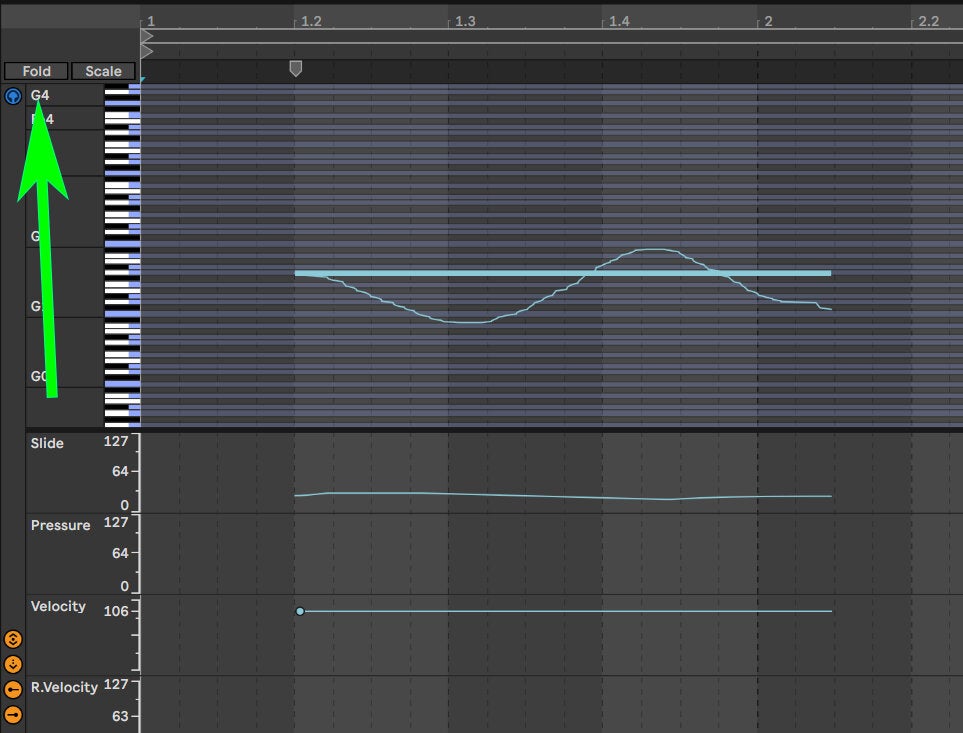The height and width of the screenshot is (733, 963).
Task: Click the 0 value in Slide lane
Action: [125, 505]
